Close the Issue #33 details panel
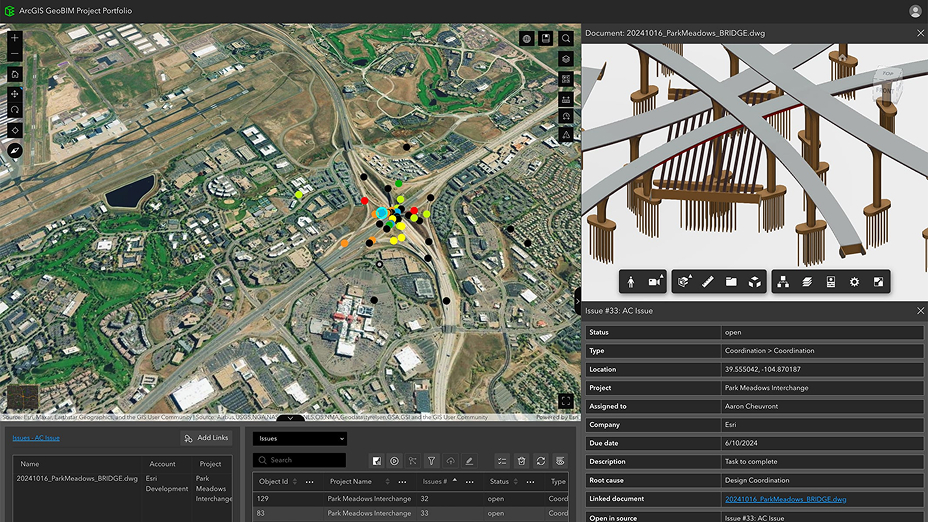The height and width of the screenshot is (523, 928). (x=920, y=311)
